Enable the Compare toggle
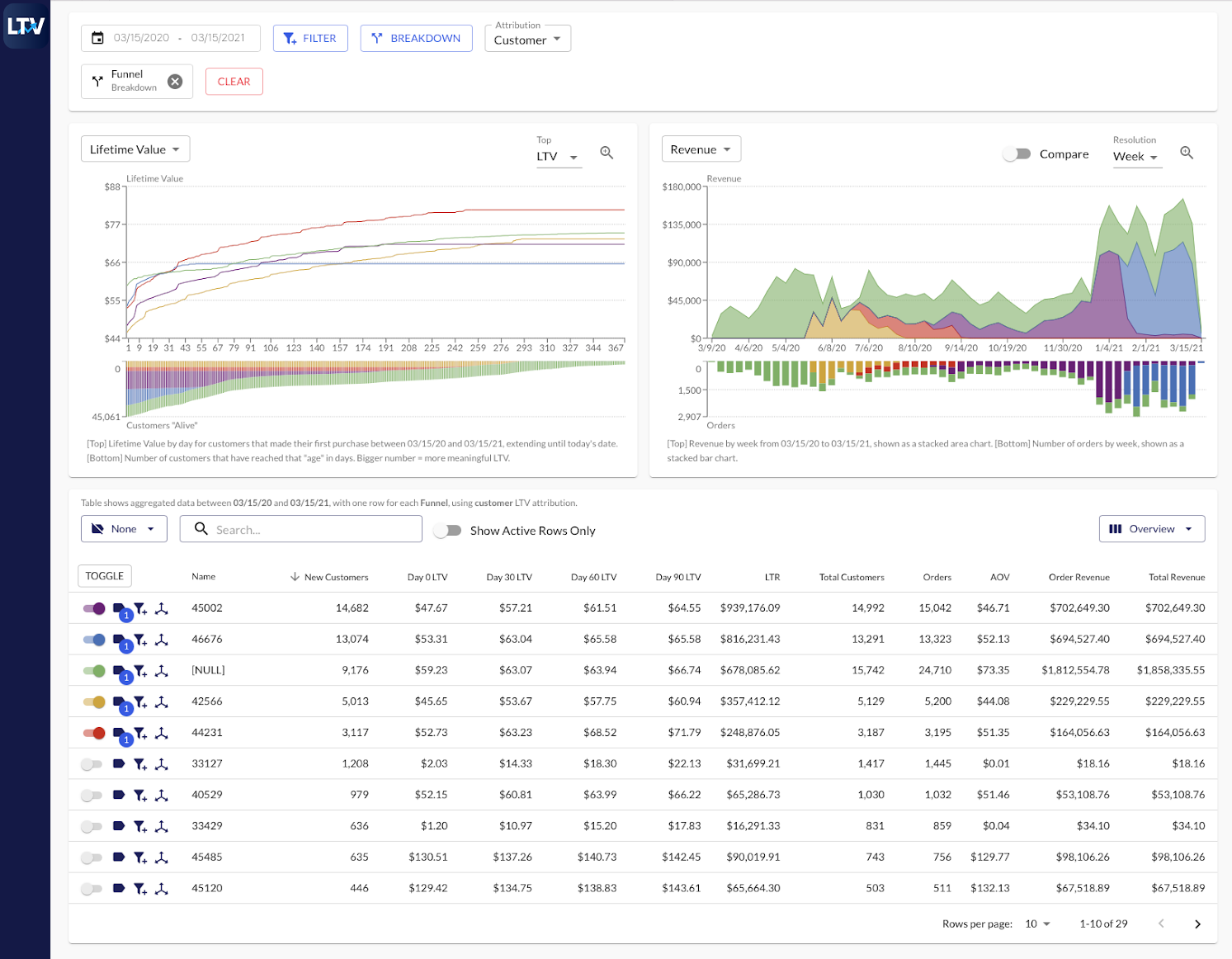Image resolution: width=1232 pixels, height=959 pixels. 1017,154
